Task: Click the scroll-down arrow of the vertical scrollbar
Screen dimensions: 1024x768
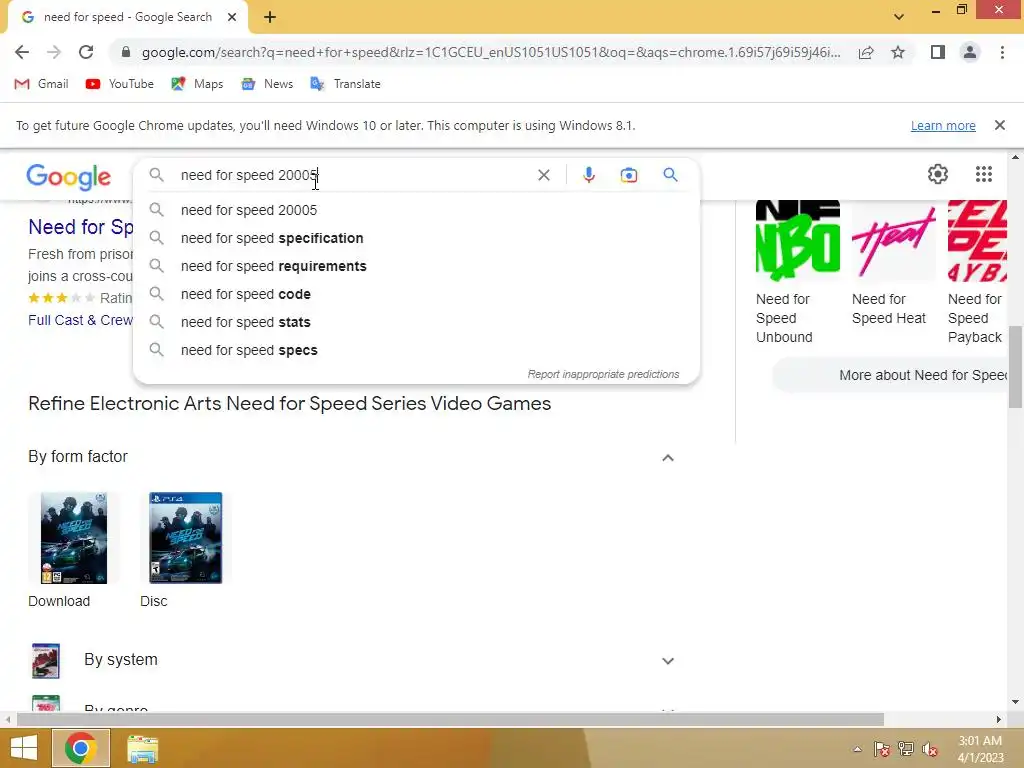Action: pyautogui.click(x=1015, y=702)
